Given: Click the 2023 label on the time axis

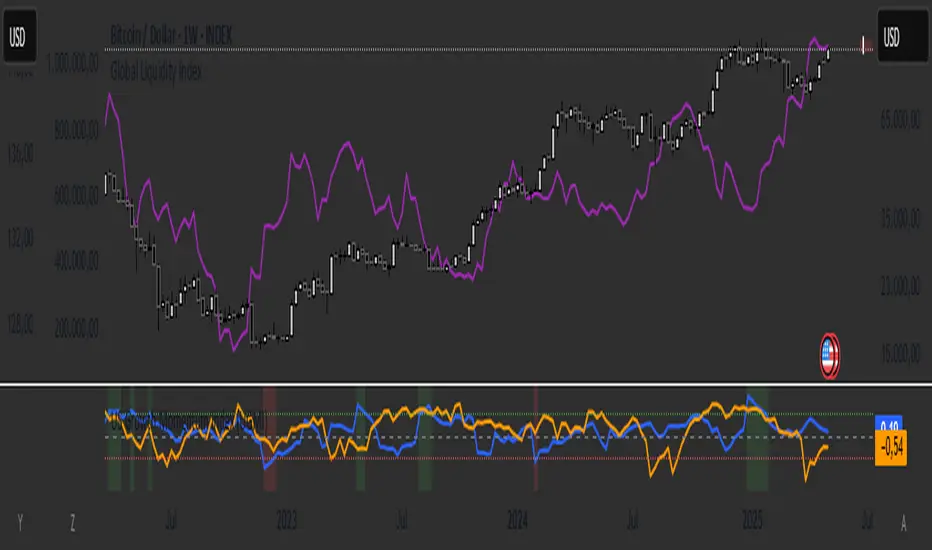Looking at the screenshot, I should point(286,521).
